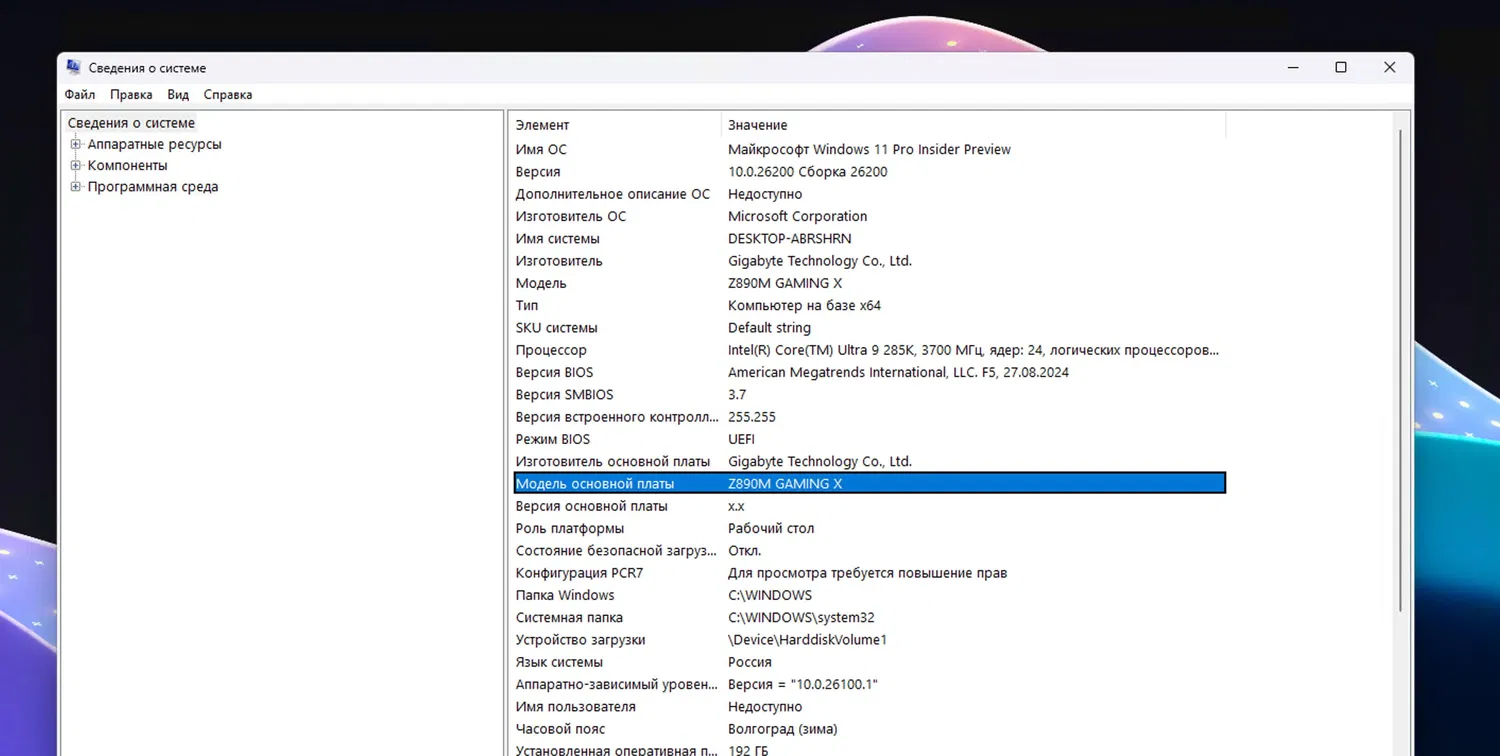Select the Состояние безопасной загрузки row
The width and height of the screenshot is (1500, 756).
pyautogui.click(x=869, y=551)
